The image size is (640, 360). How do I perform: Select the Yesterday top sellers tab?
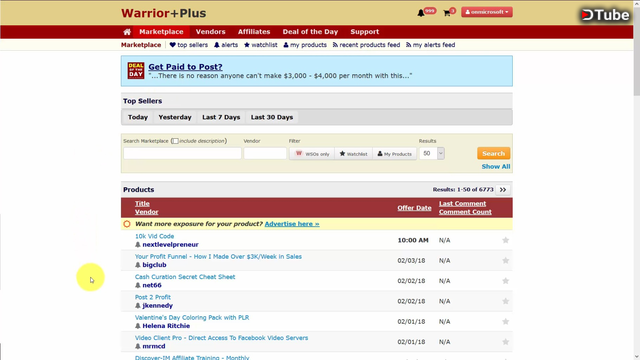coord(175,118)
